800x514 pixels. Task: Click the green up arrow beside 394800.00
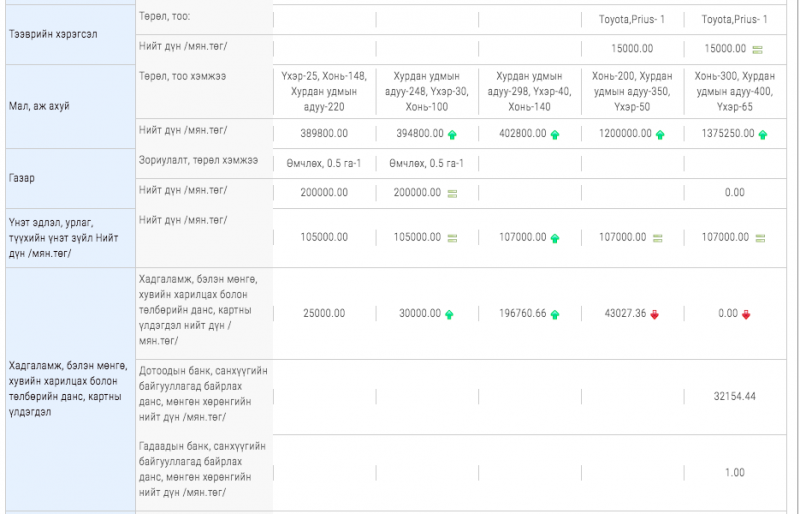(x=452, y=134)
